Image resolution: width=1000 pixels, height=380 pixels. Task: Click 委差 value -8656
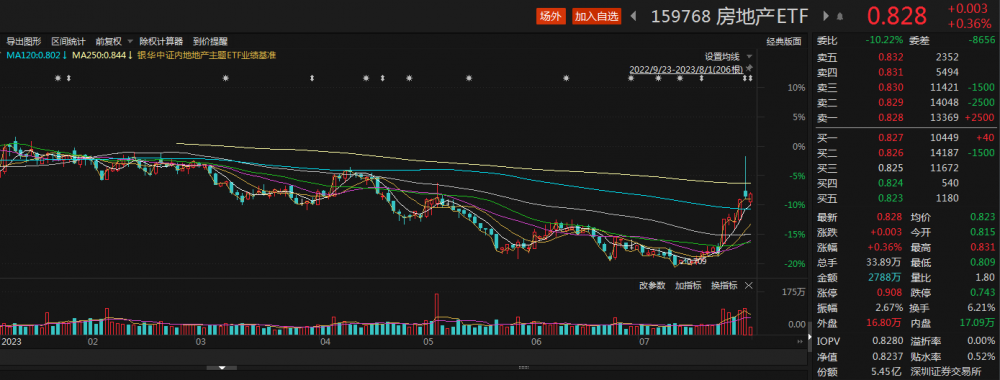[982, 41]
